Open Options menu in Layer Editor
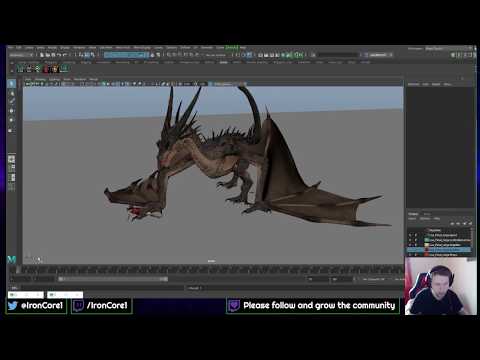The image size is (480, 360). 425,219
